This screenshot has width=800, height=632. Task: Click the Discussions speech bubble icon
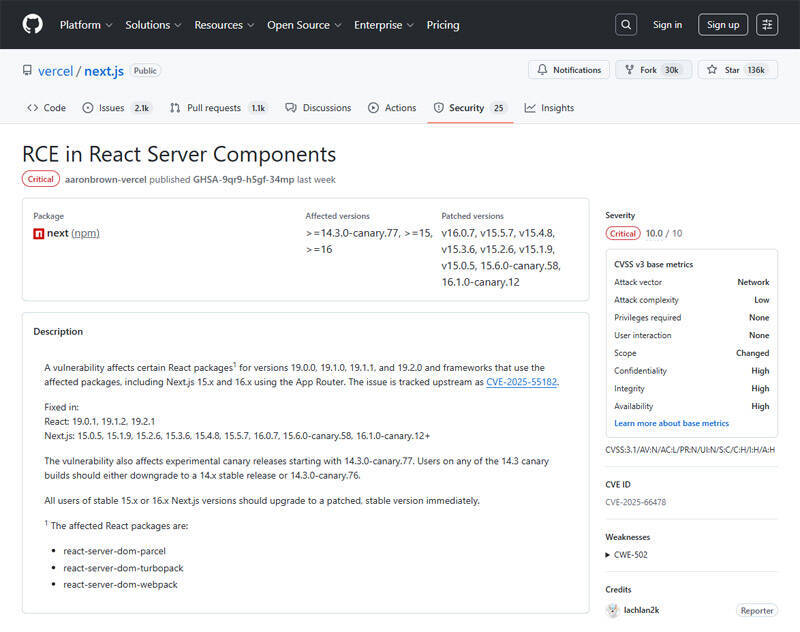290,107
